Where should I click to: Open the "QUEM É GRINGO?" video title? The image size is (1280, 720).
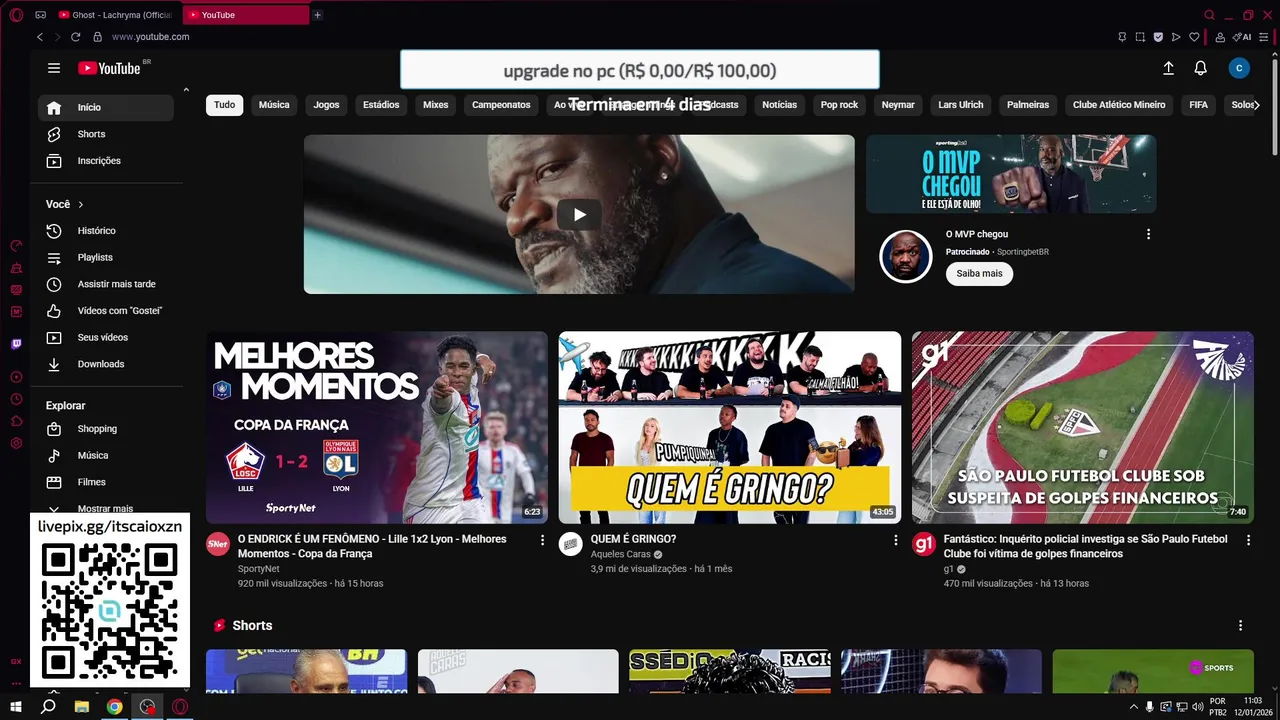tap(633, 539)
